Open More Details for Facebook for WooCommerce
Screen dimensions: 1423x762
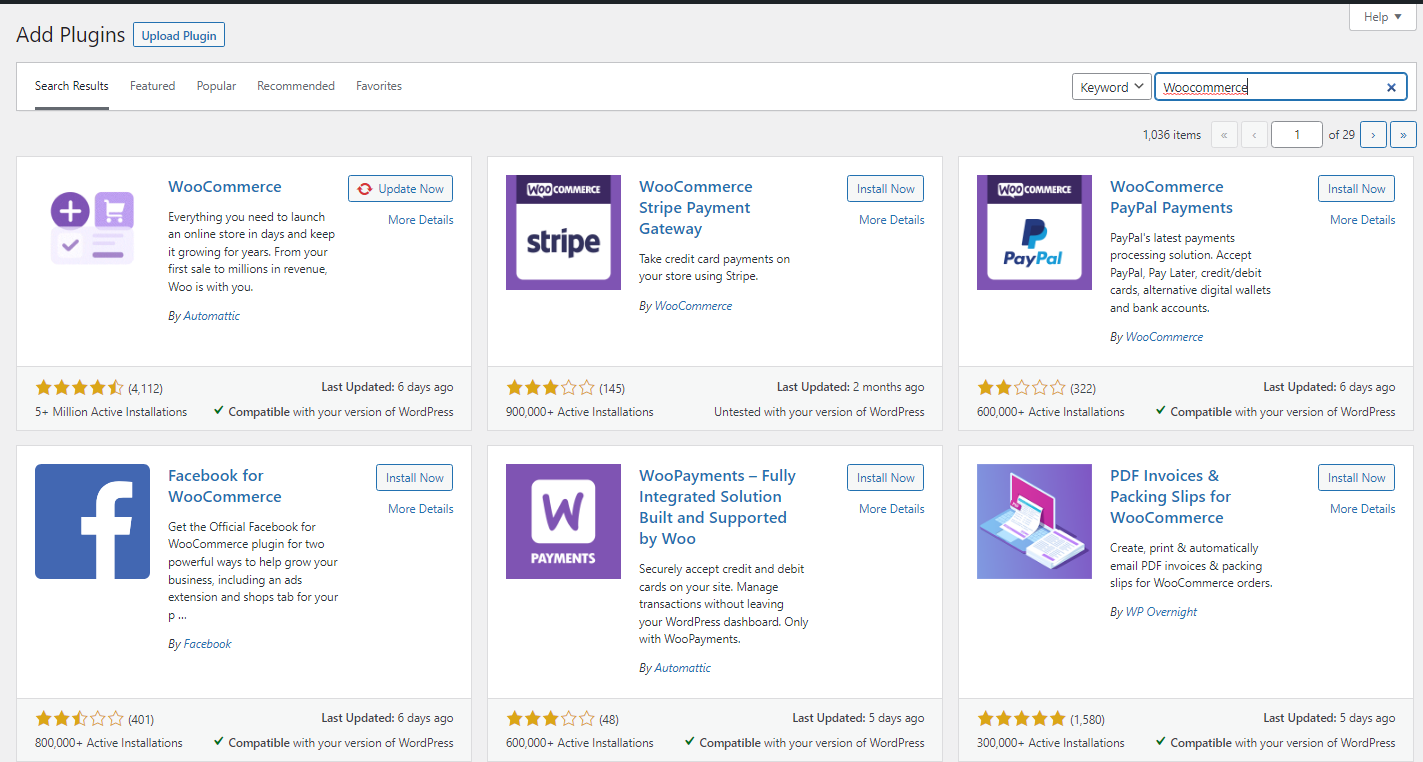tap(421, 509)
